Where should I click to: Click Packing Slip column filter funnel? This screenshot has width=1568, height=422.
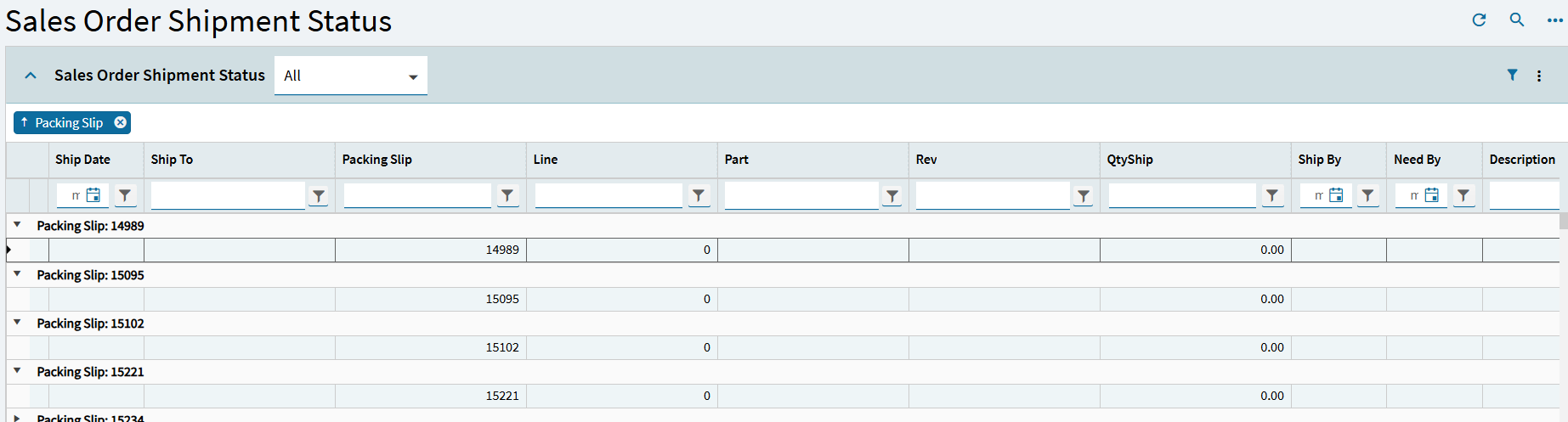point(507,195)
